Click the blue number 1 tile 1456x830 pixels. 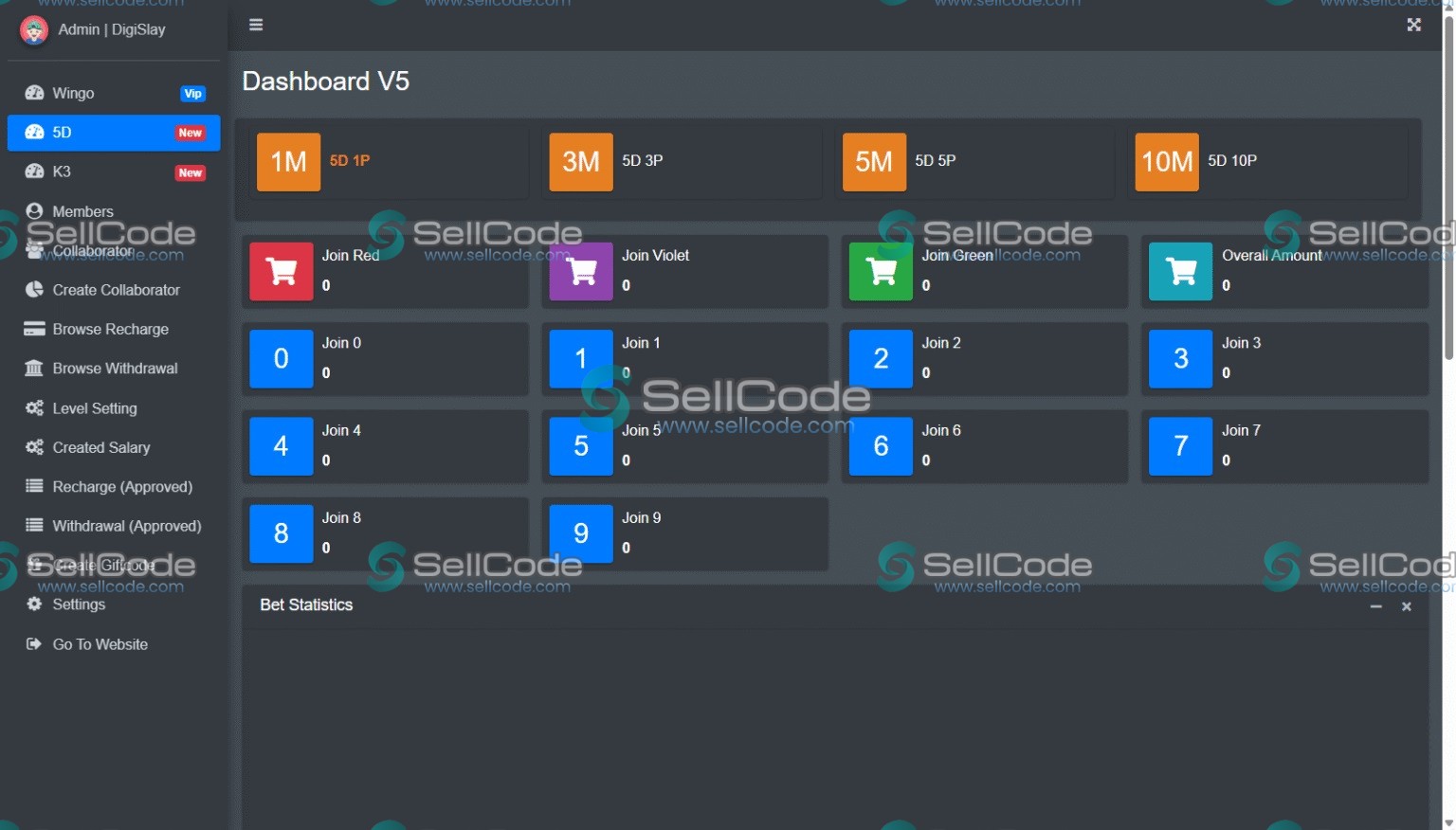point(581,359)
